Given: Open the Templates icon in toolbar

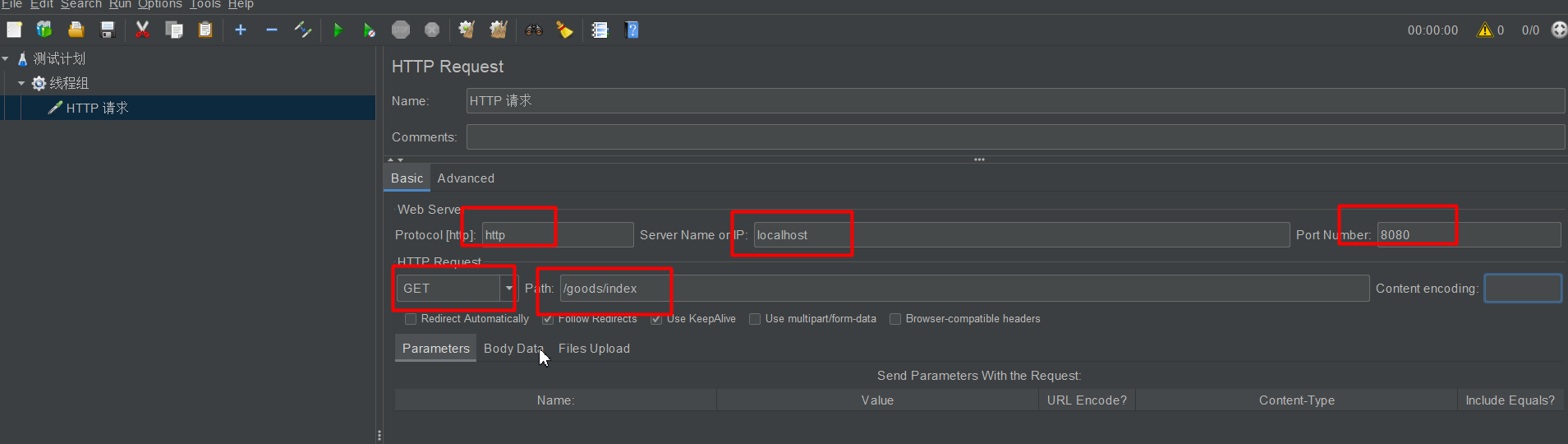Looking at the screenshot, I should pyautogui.click(x=44, y=30).
